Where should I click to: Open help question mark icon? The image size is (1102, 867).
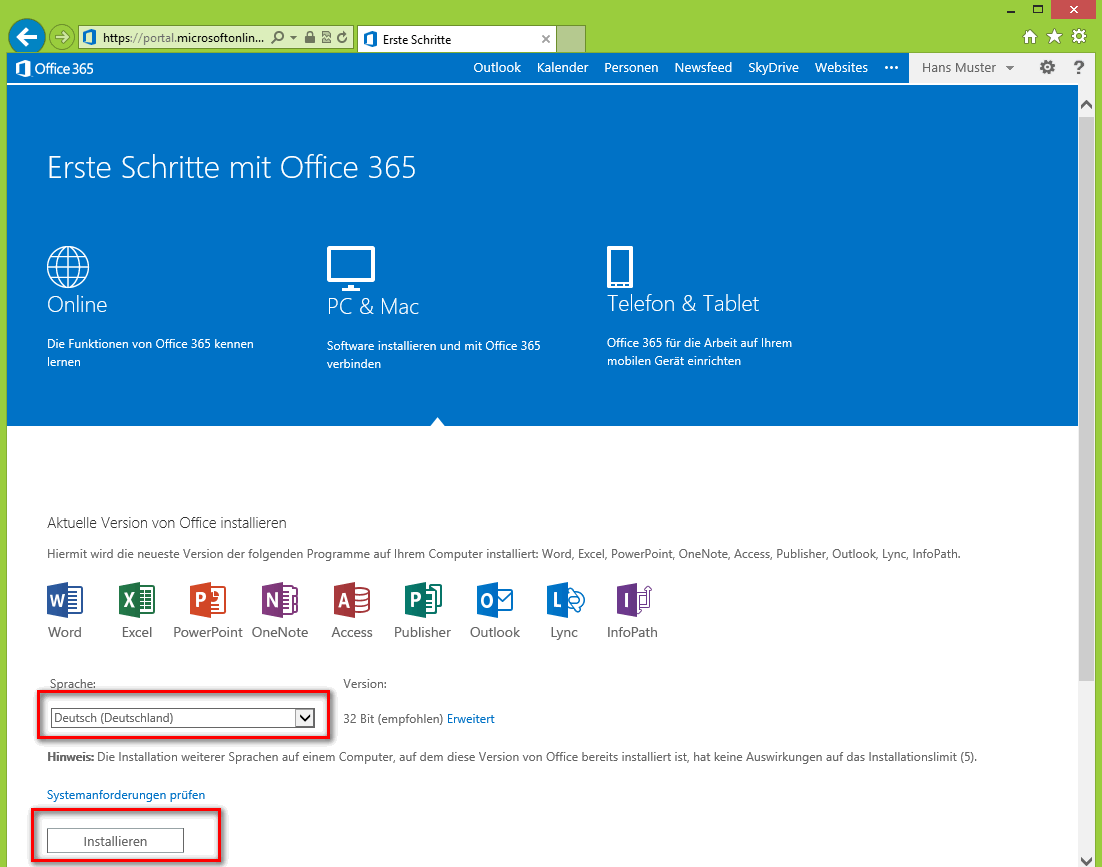point(1079,67)
